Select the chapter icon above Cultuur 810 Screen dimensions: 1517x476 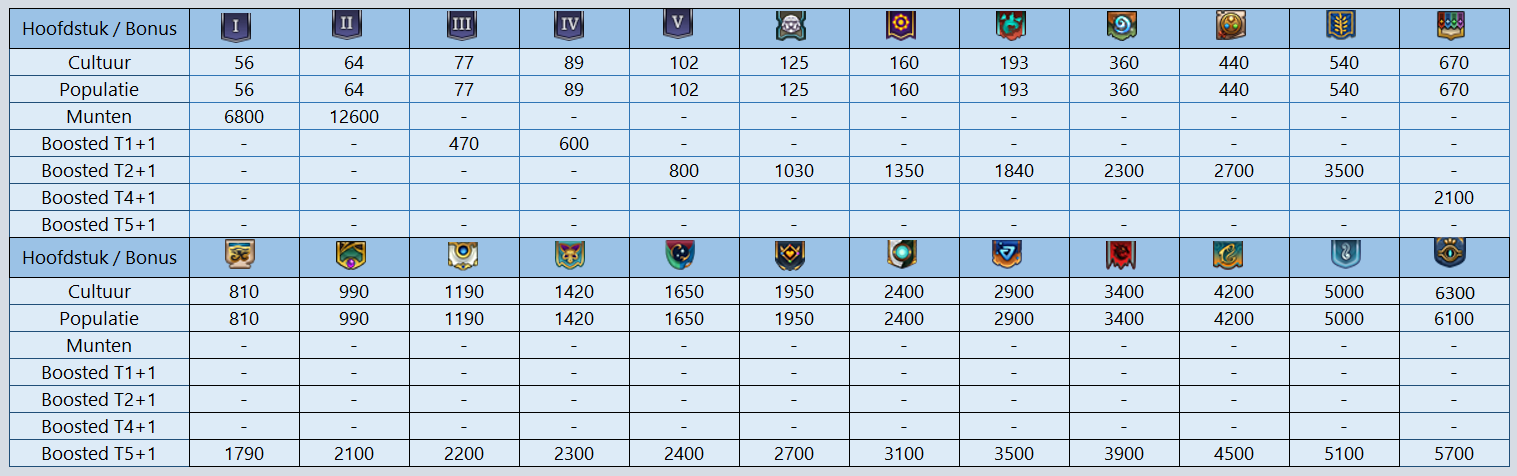click(x=239, y=257)
